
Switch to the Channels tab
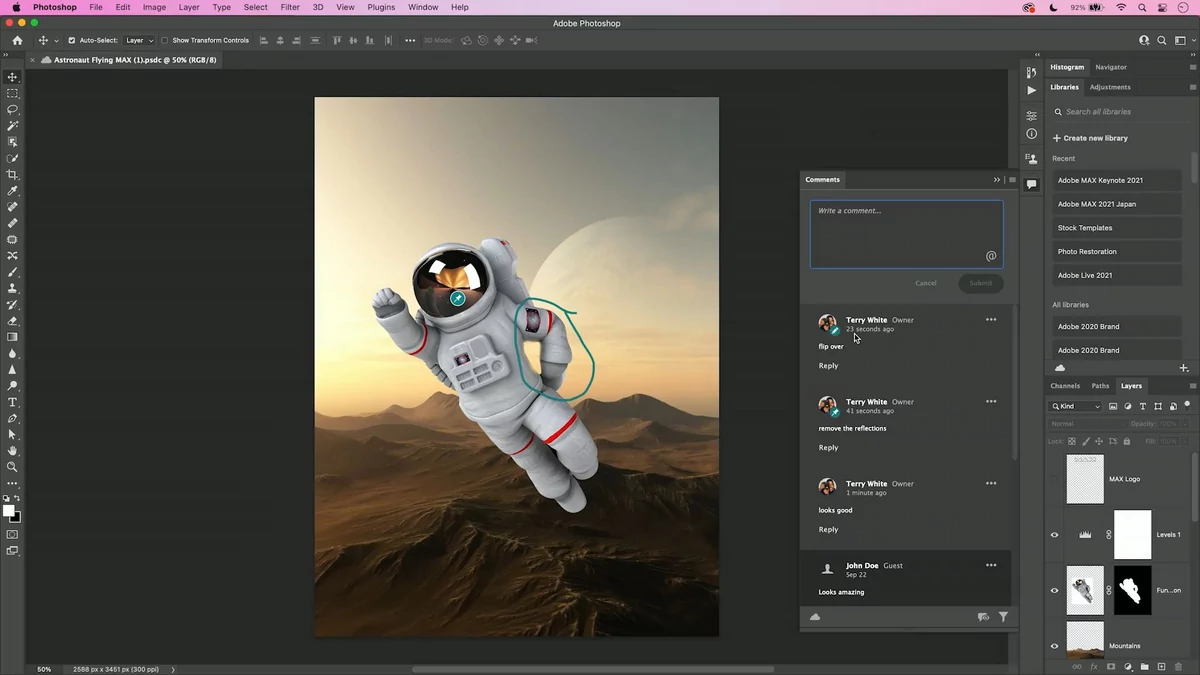point(1065,386)
